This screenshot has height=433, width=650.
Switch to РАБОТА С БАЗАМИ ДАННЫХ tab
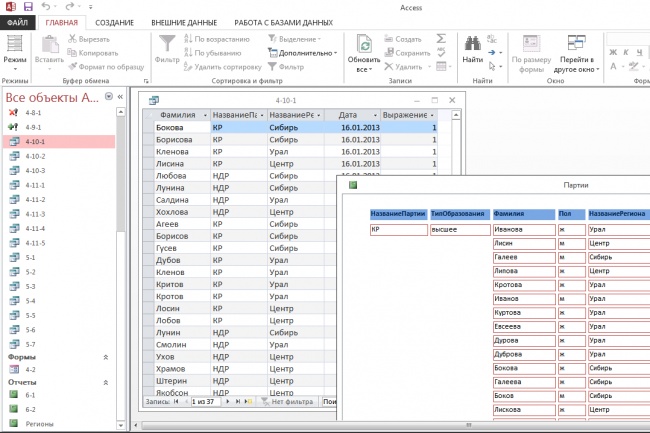coord(284,22)
